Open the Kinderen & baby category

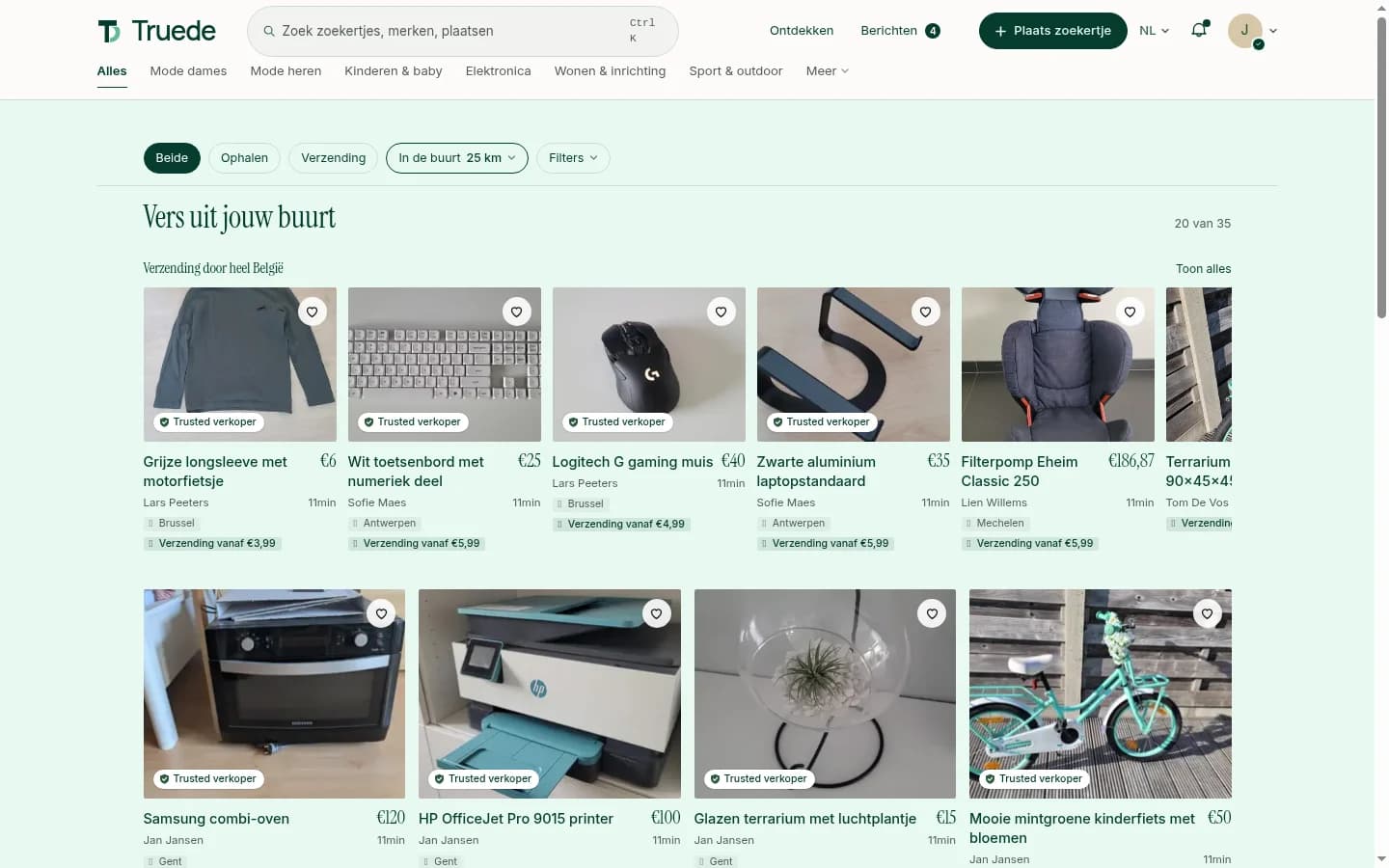[394, 71]
